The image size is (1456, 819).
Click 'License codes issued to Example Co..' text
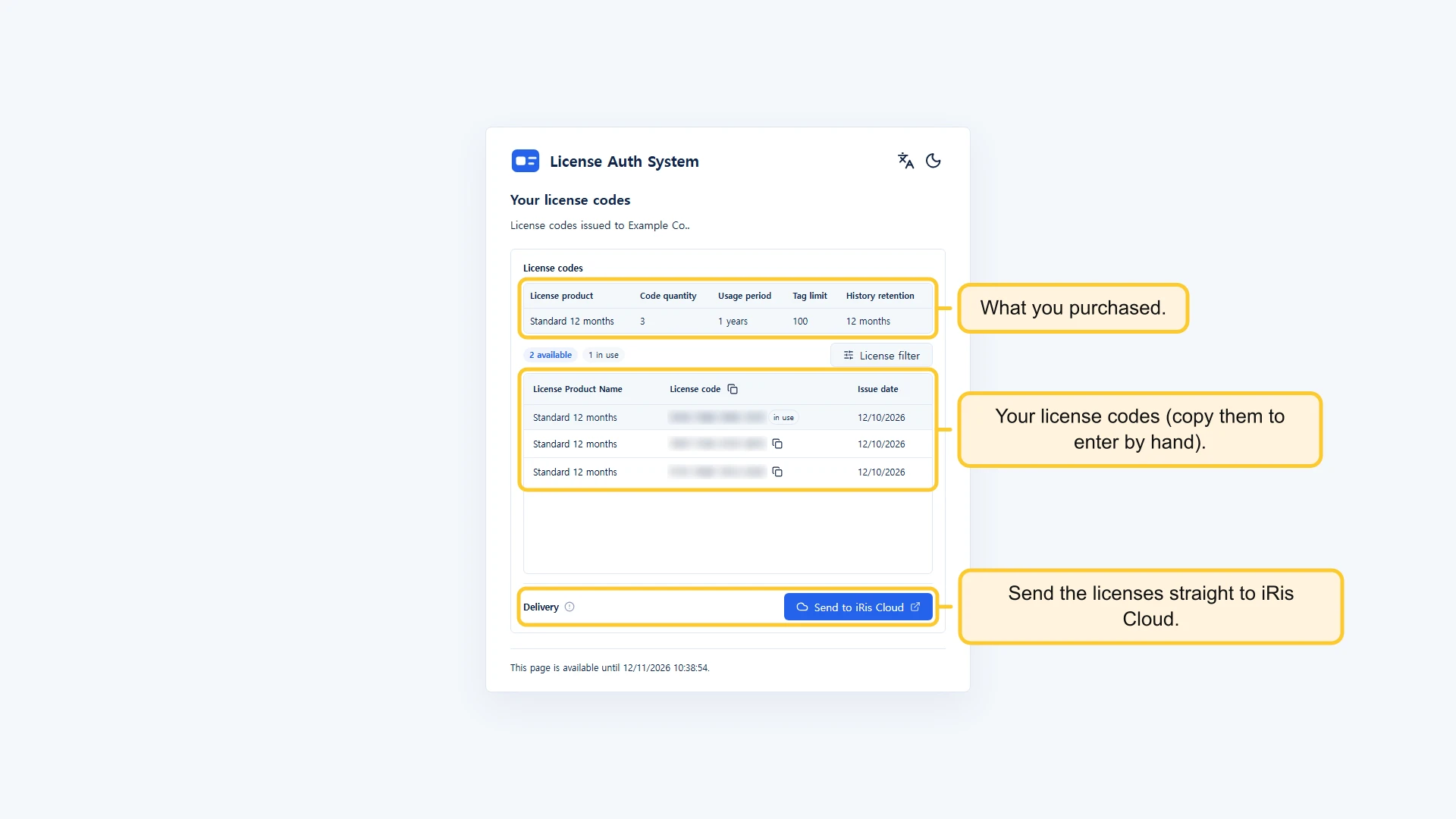click(600, 225)
